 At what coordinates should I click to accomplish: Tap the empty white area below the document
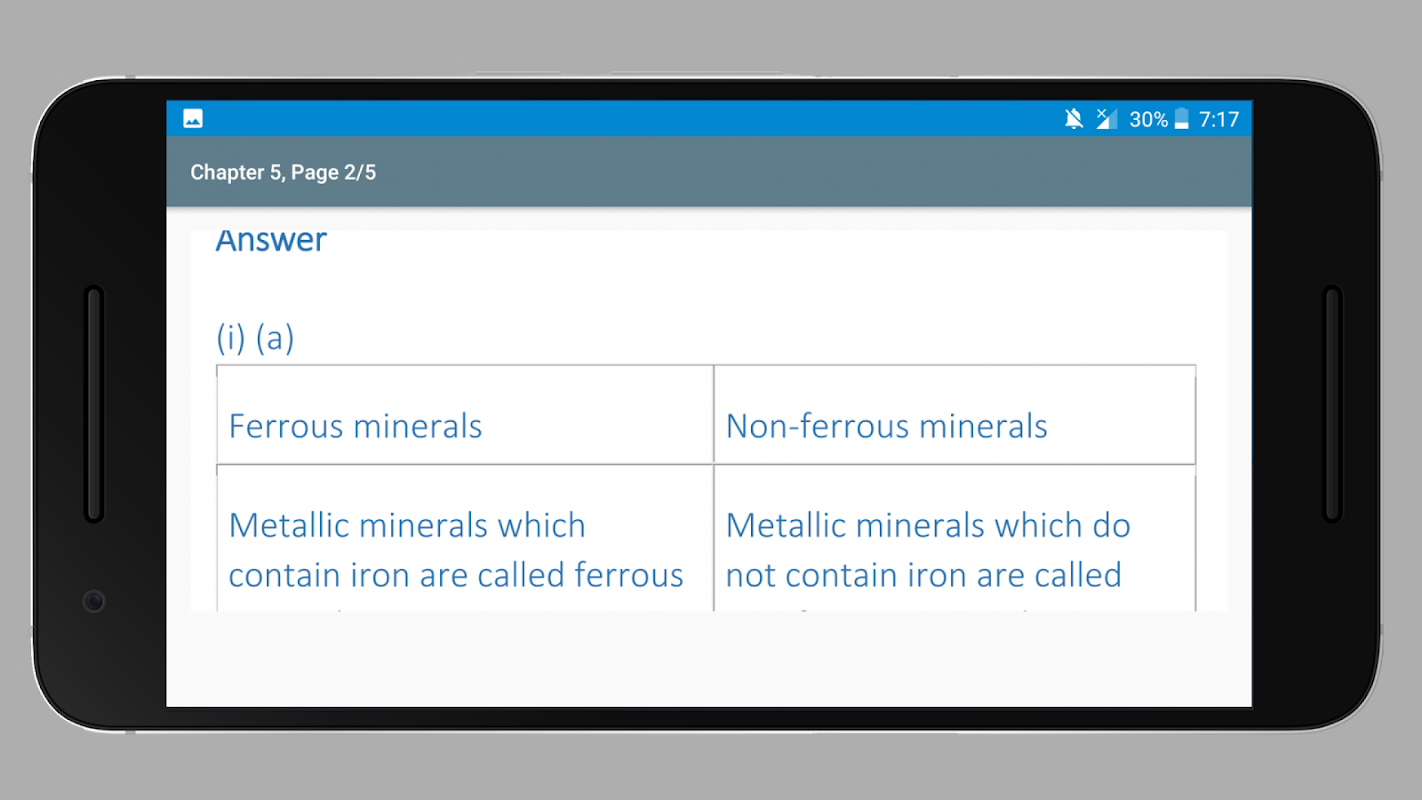tap(708, 658)
